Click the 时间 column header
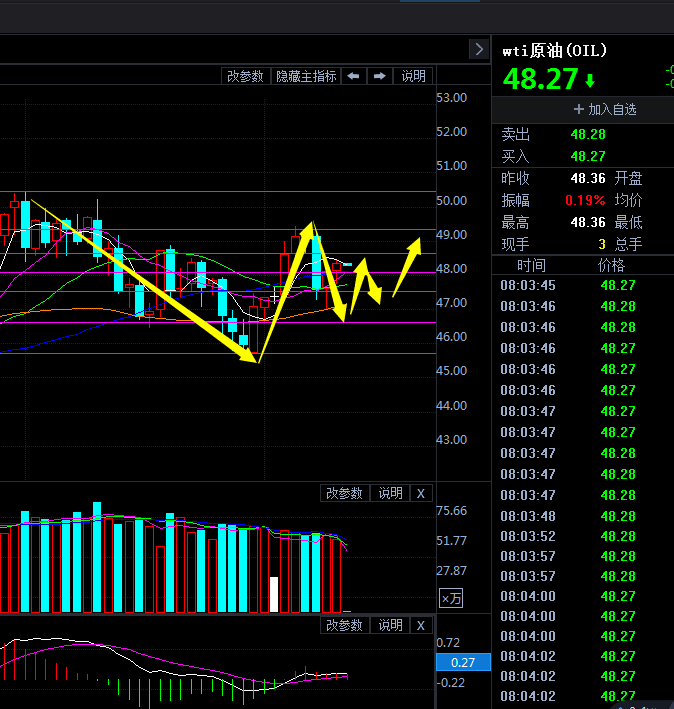 tap(531, 265)
